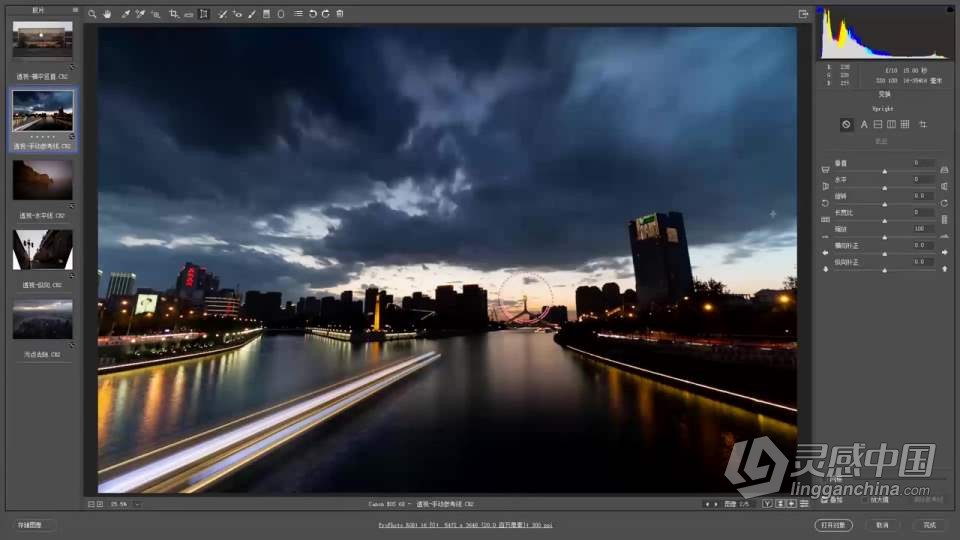The width and height of the screenshot is (960, 540).
Task: Toggle the loupe (放大镜) checkbox
Action: tap(865, 500)
